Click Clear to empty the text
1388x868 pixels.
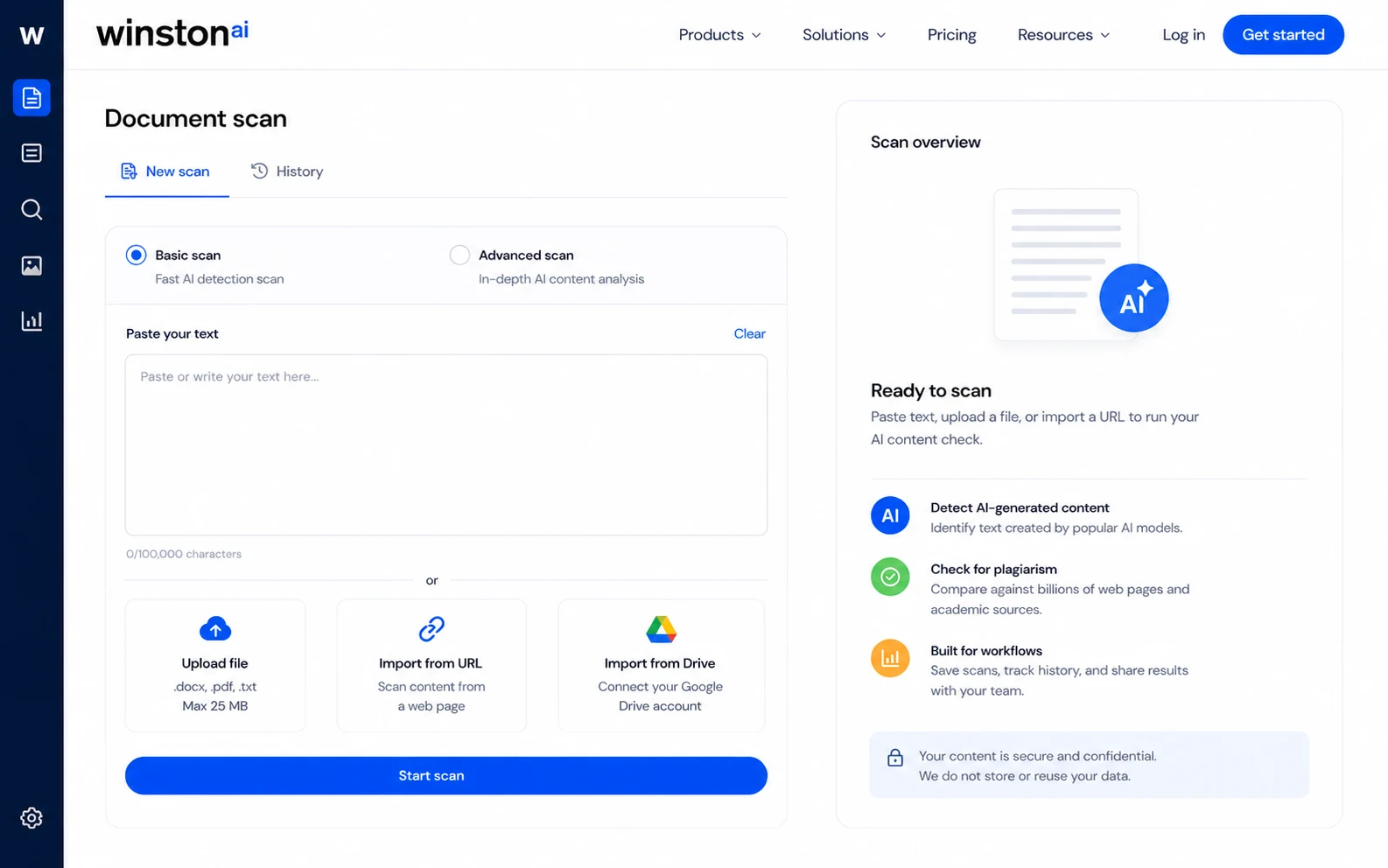click(x=749, y=333)
